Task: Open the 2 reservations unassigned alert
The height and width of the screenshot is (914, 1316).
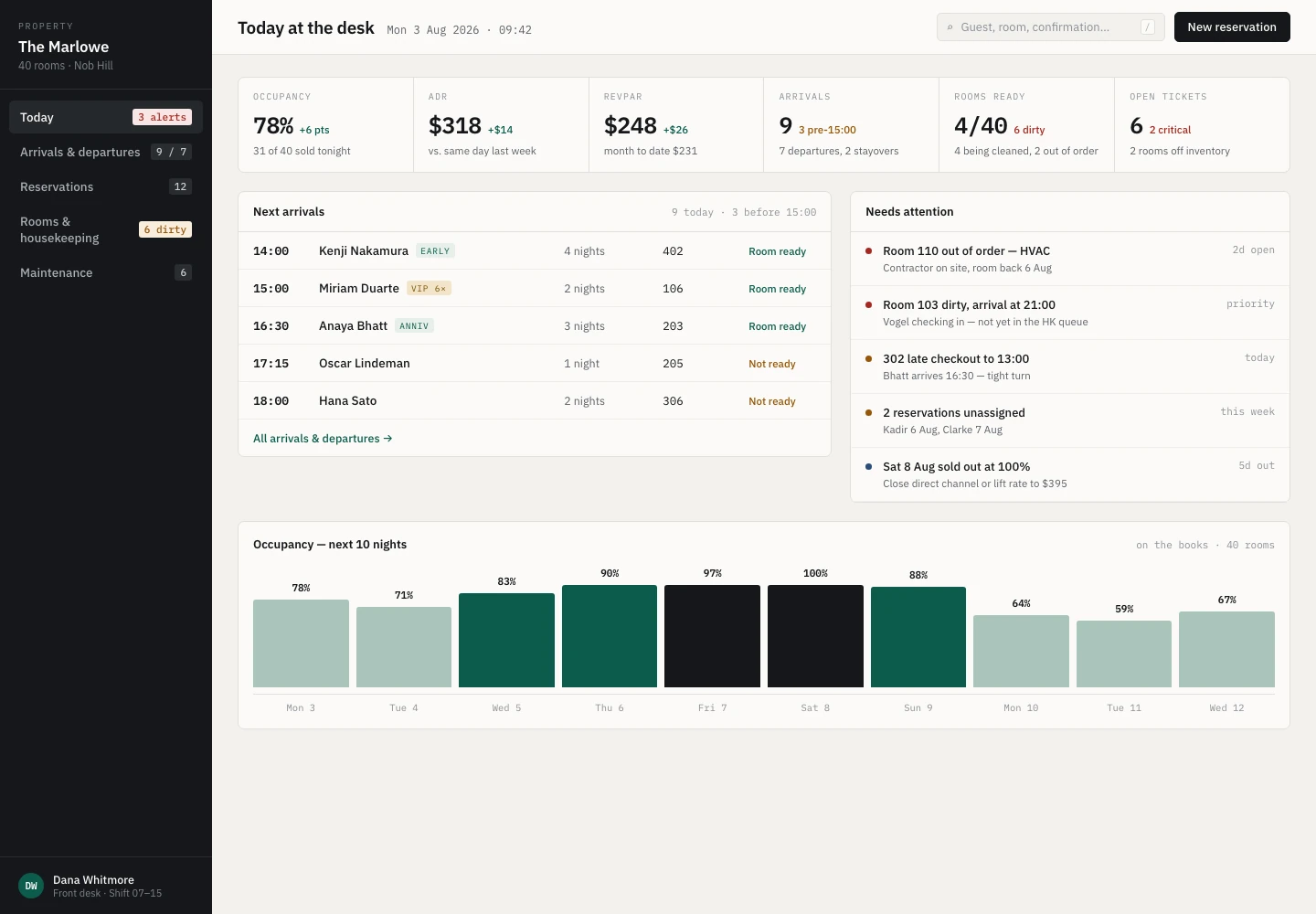Action: (1070, 420)
